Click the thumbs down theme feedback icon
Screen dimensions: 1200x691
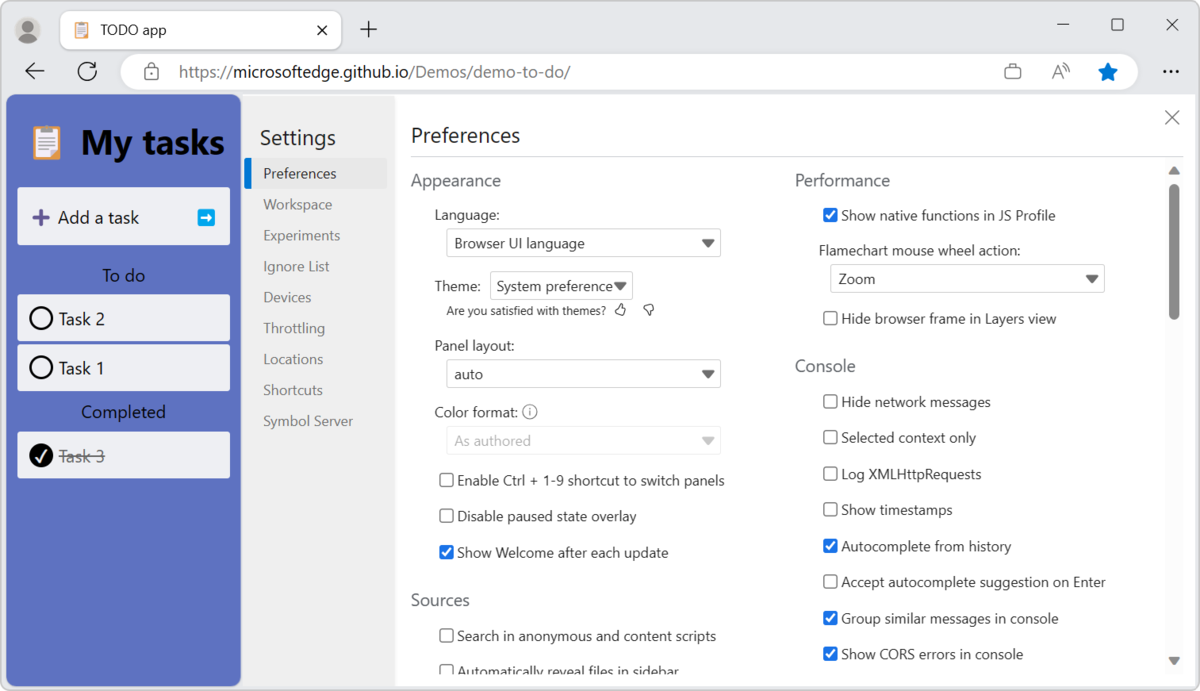(x=649, y=310)
